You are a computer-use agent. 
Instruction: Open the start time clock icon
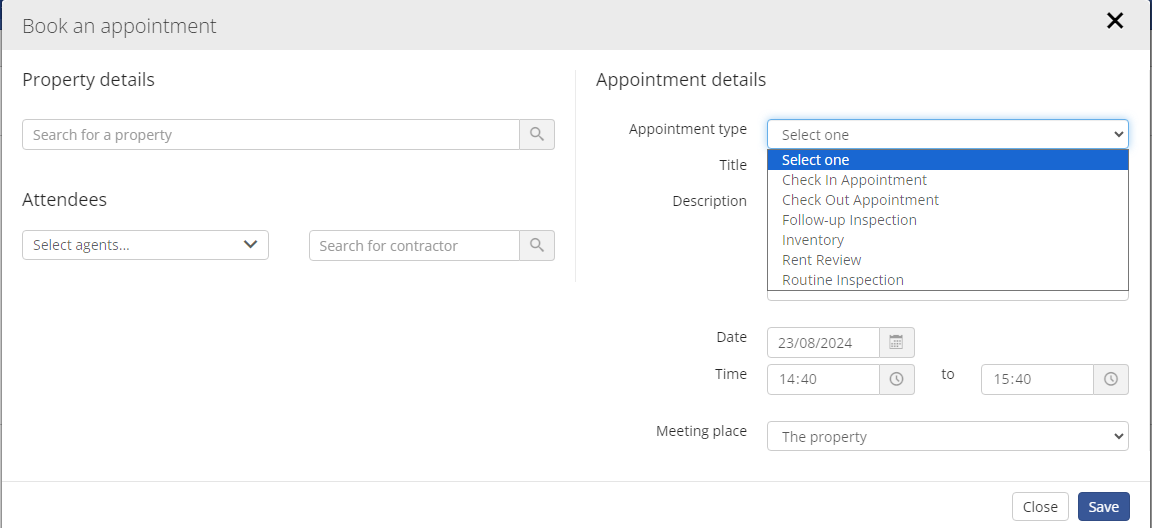click(896, 379)
